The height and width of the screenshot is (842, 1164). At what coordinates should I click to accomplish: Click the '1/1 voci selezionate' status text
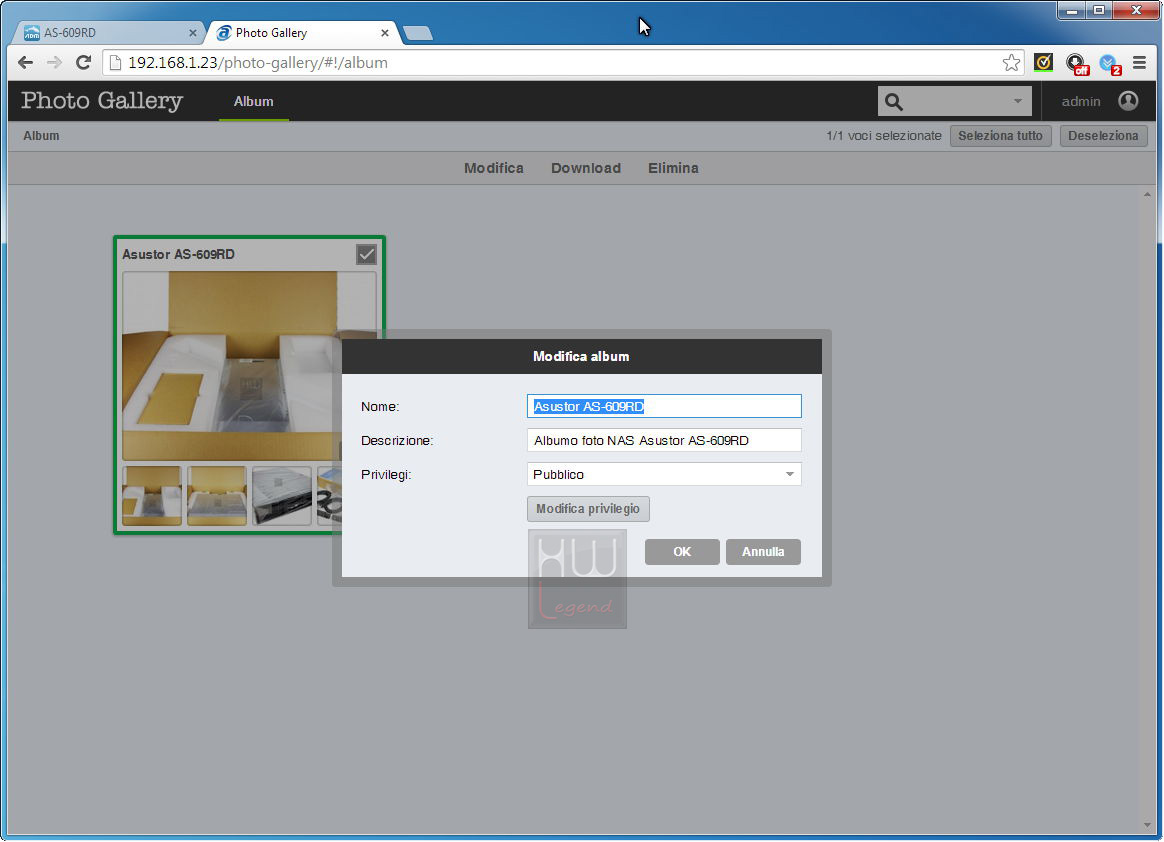tap(883, 136)
